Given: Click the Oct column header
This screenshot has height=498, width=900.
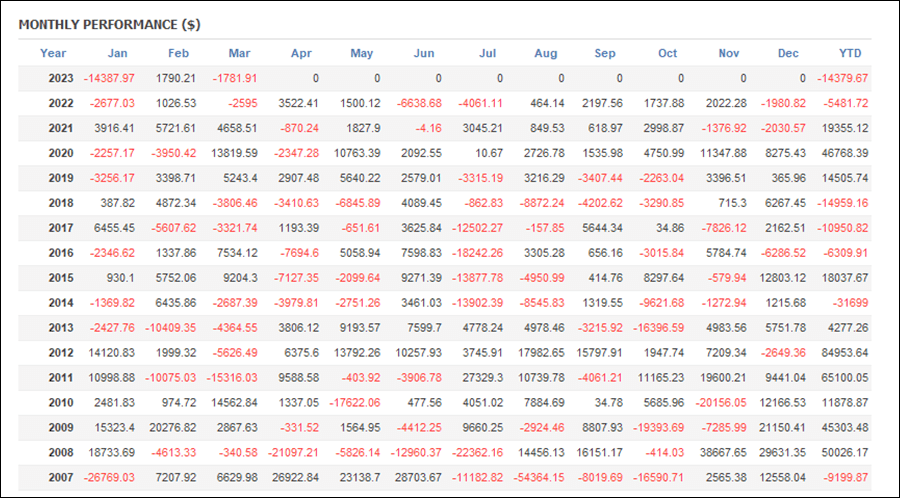Looking at the screenshot, I should tap(668, 53).
